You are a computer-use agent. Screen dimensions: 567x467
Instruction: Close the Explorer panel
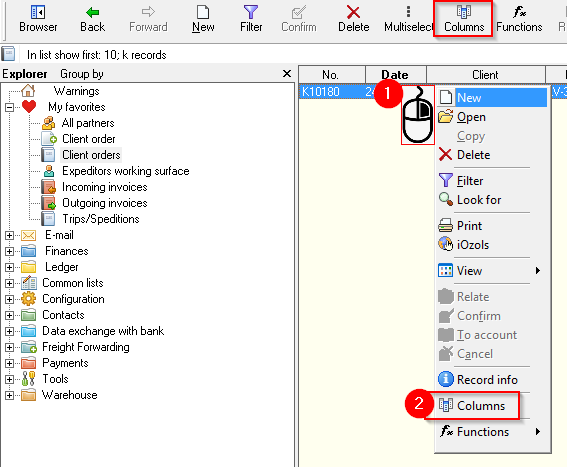coord(287,74)
